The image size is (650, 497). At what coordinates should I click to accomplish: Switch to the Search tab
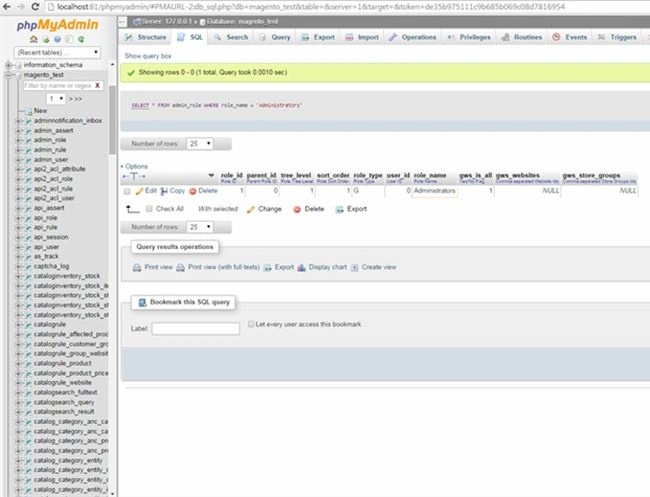(231, 37)
